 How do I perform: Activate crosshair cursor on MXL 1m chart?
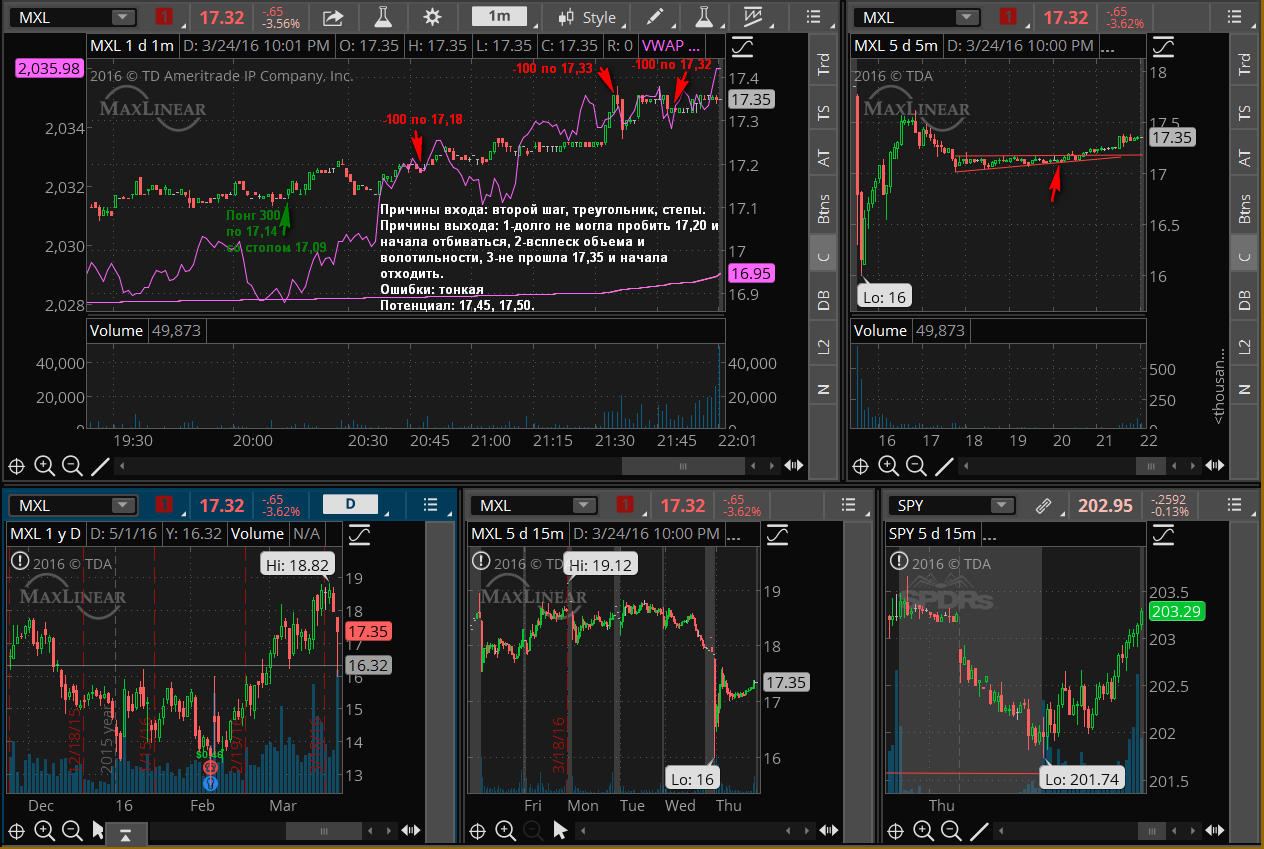click(16, 465)
